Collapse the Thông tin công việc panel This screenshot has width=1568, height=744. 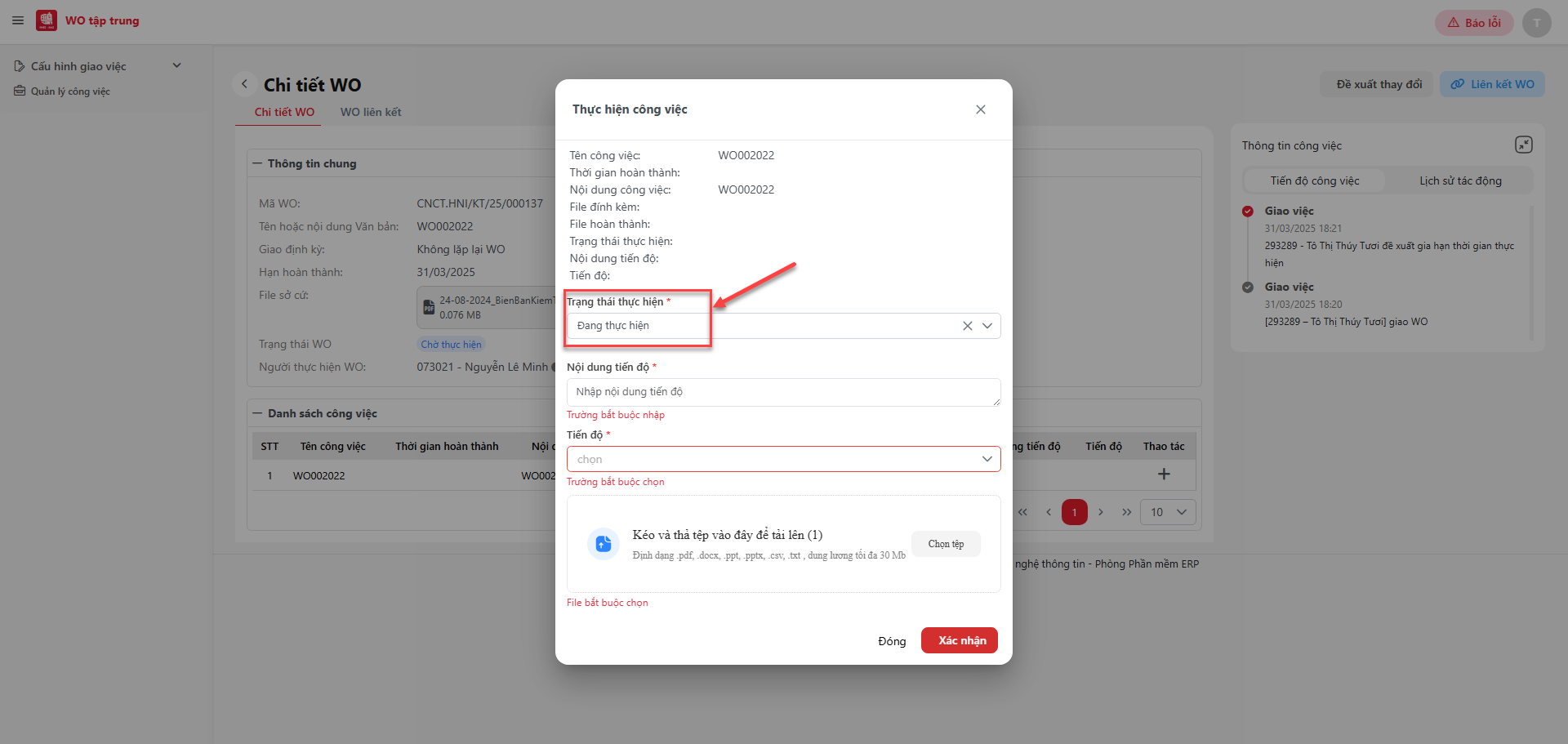[x=1524, y=145]
